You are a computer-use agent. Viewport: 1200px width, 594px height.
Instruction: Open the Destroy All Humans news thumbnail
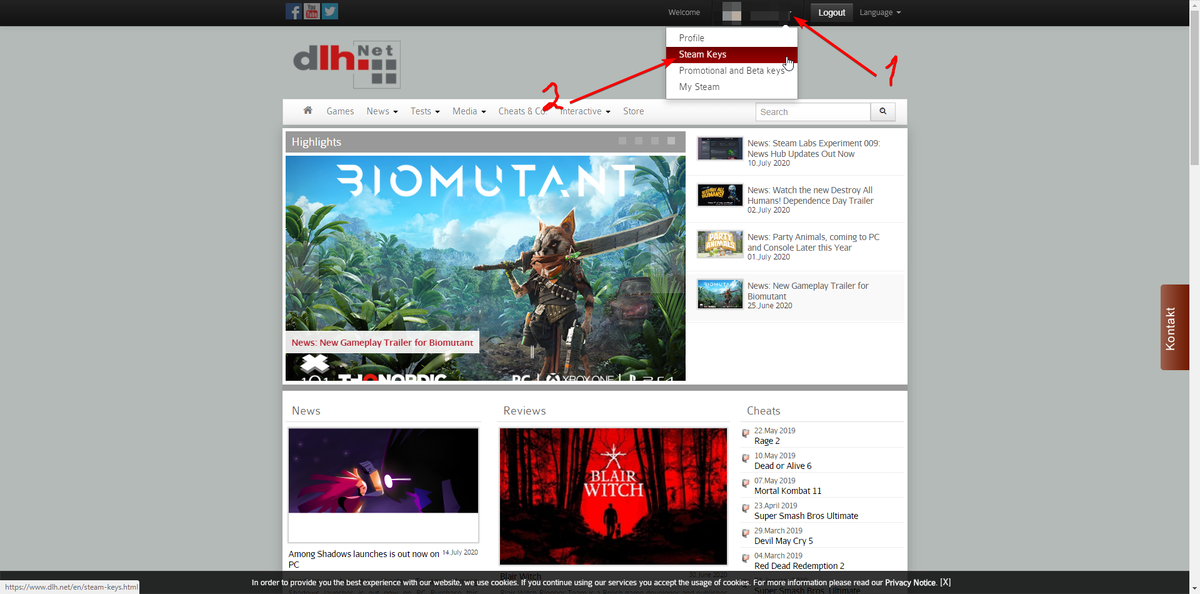coord(720,195)
